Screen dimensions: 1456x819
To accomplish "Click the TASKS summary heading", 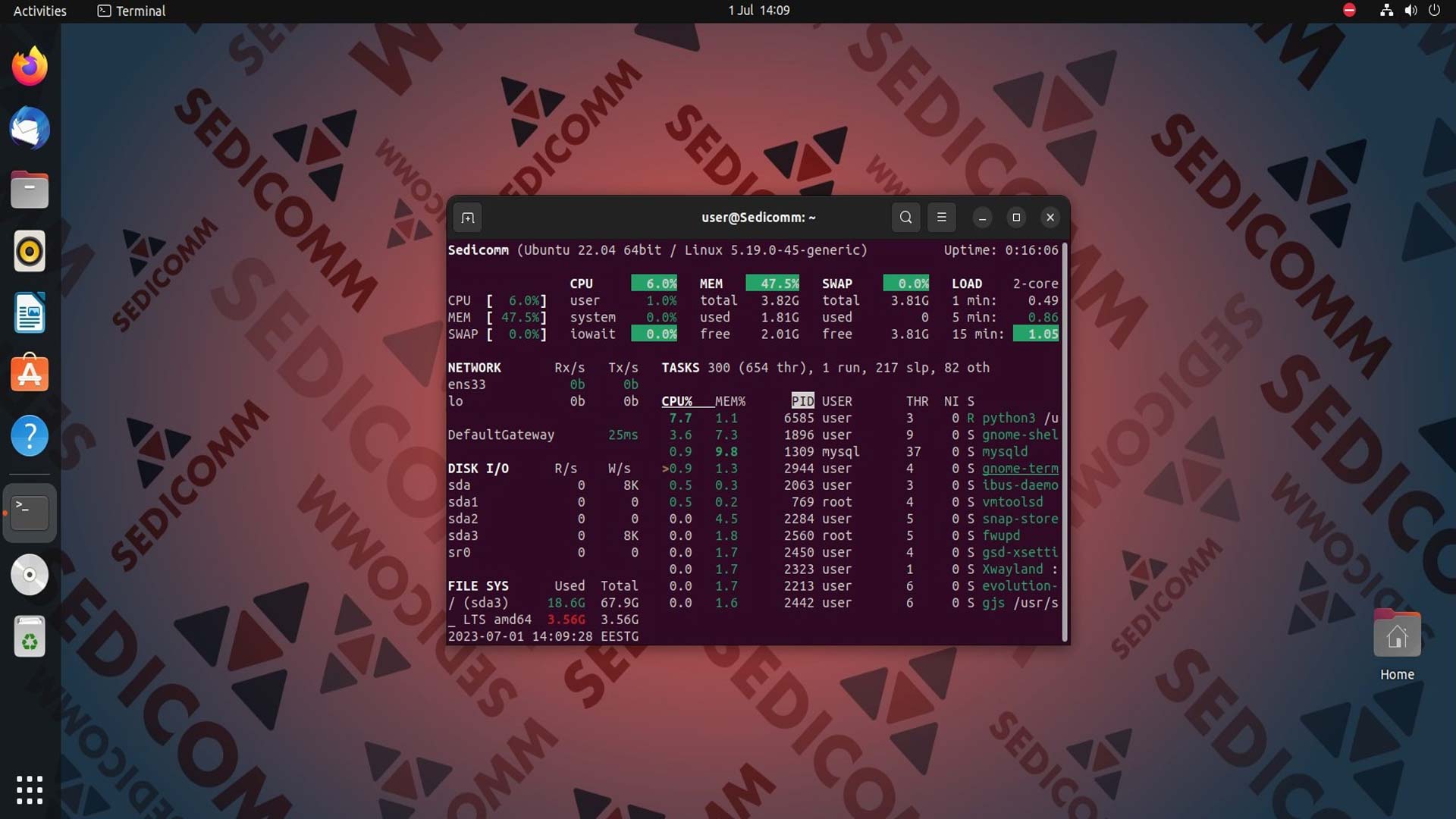I will coord(680,368).
